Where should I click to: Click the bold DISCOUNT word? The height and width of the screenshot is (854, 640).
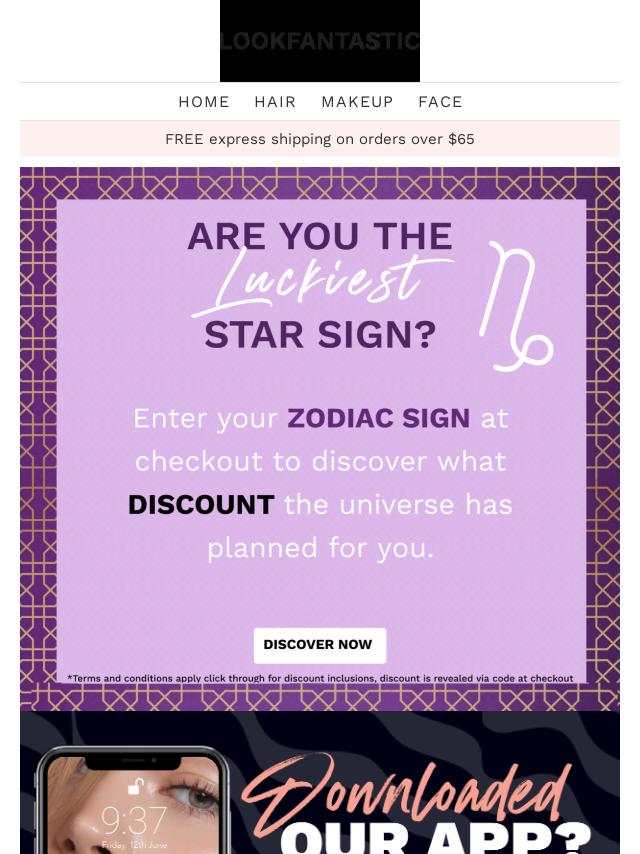tap(201, 504)
